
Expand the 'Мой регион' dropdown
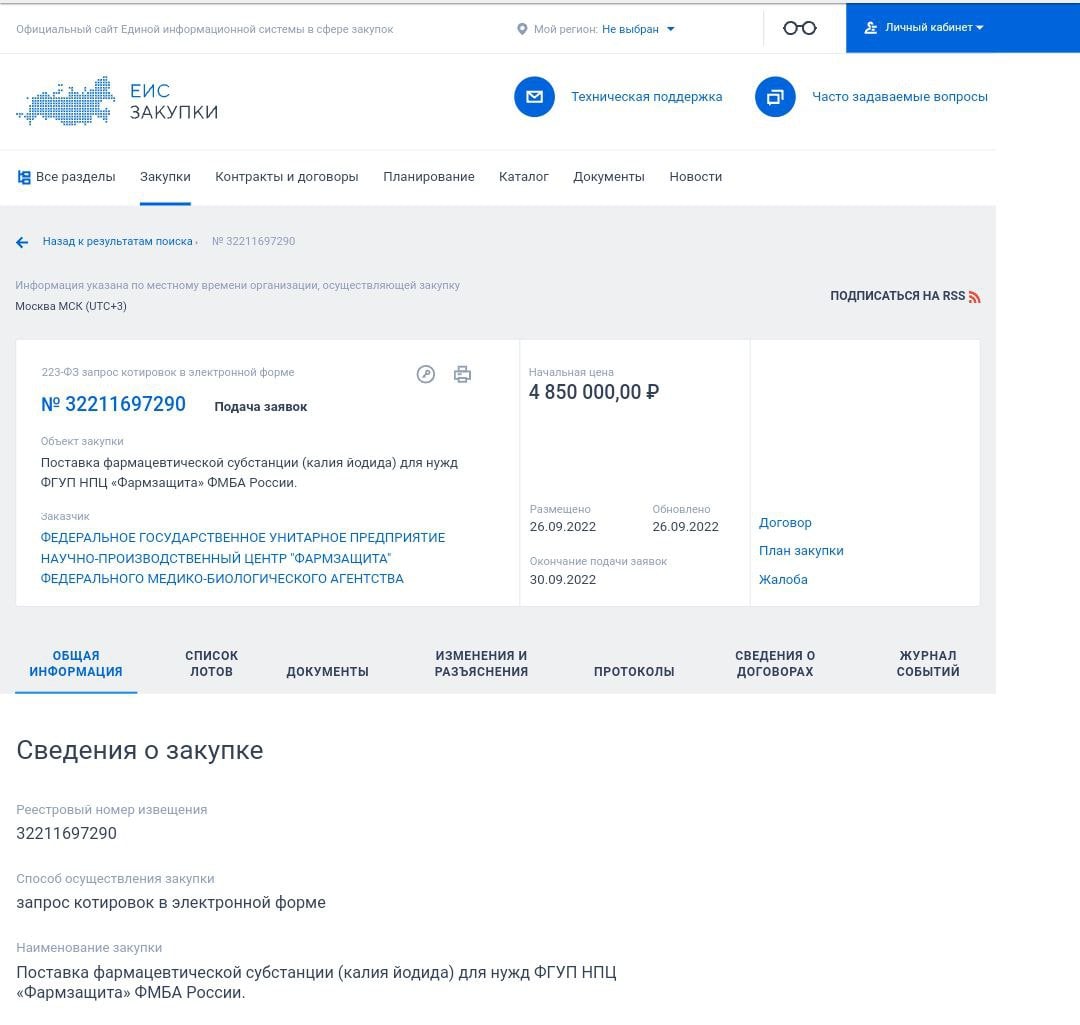pyautogui.click(x=637, y=29)
